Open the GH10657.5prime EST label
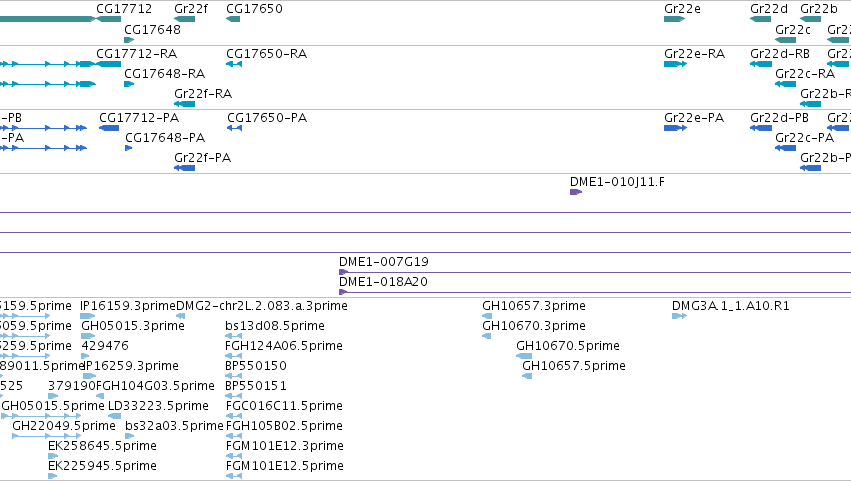The image size is (851, 481). coord(574,366)
